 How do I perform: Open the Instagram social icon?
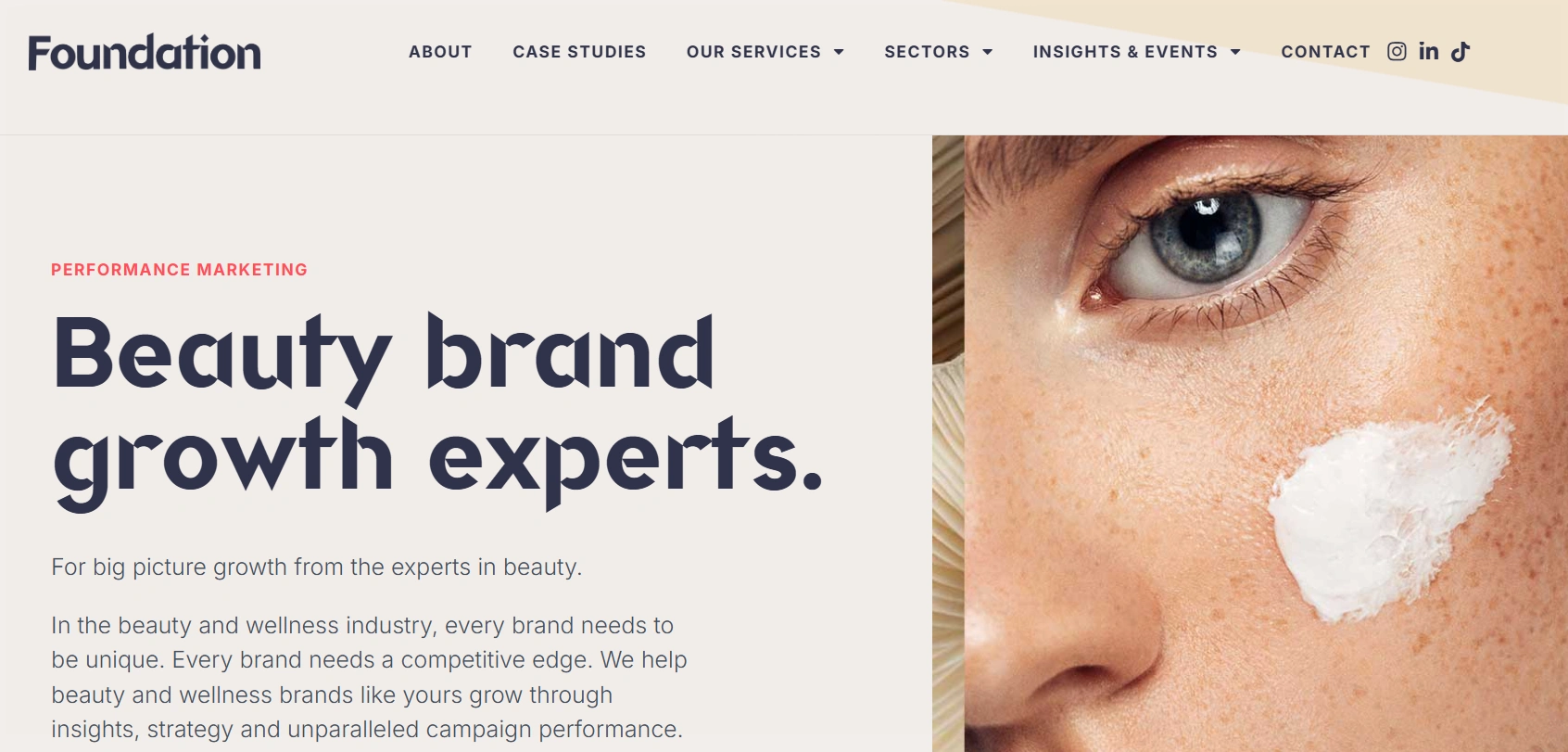click(x=1397, y=52)
